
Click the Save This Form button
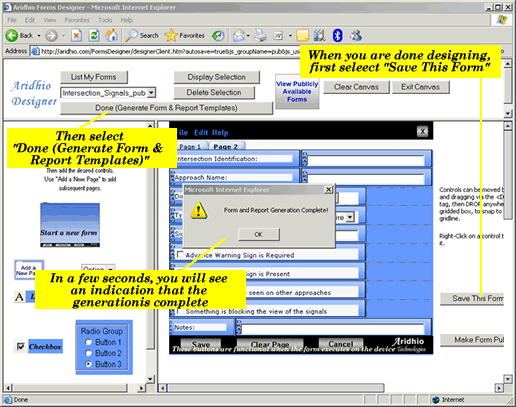[472, 298]
